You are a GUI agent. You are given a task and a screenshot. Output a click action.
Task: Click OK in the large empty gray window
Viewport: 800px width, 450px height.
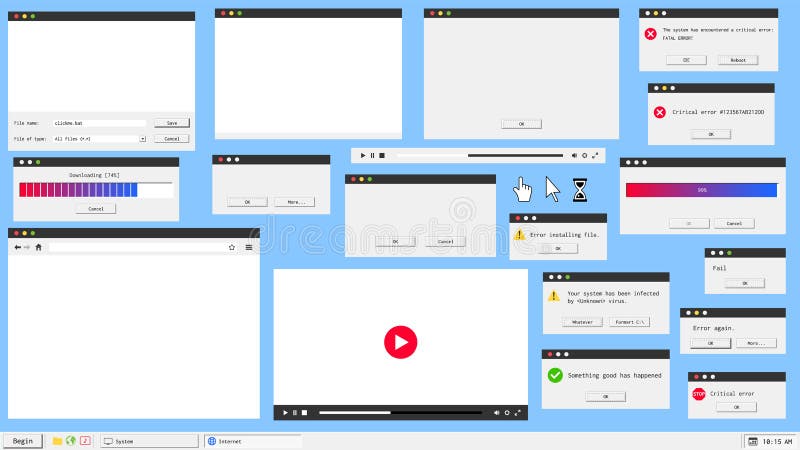(521, 124)
